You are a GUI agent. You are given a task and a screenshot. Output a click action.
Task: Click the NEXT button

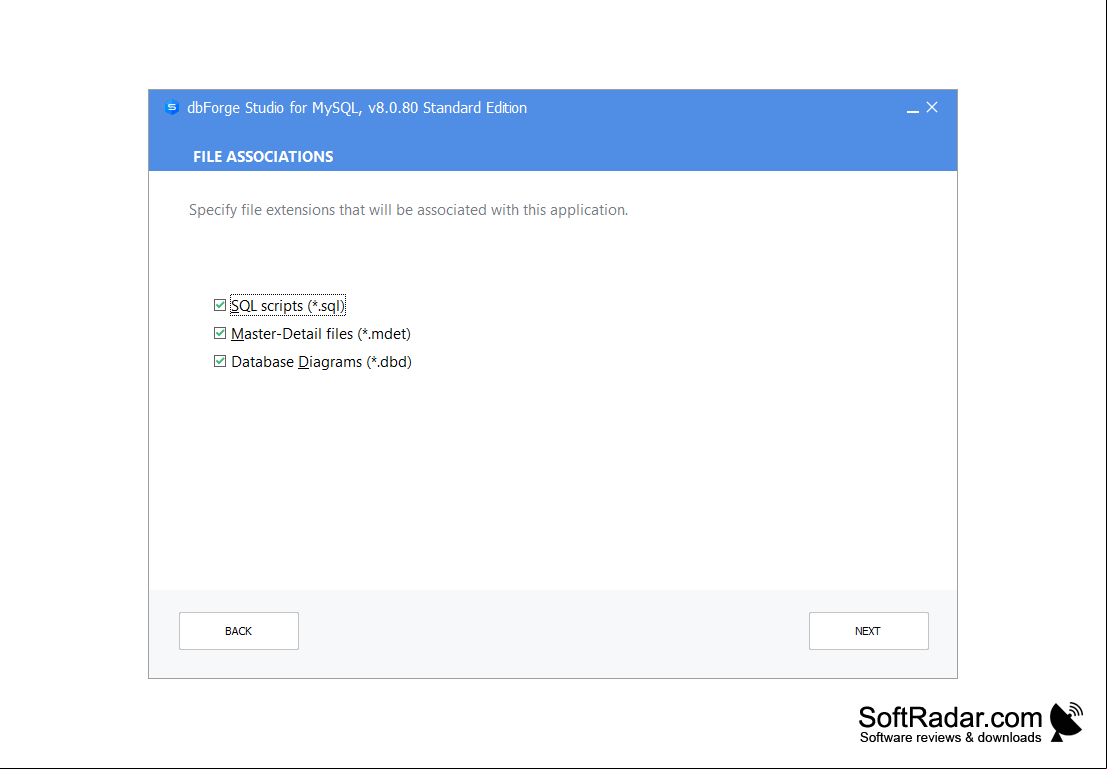[x=868, y=631]
